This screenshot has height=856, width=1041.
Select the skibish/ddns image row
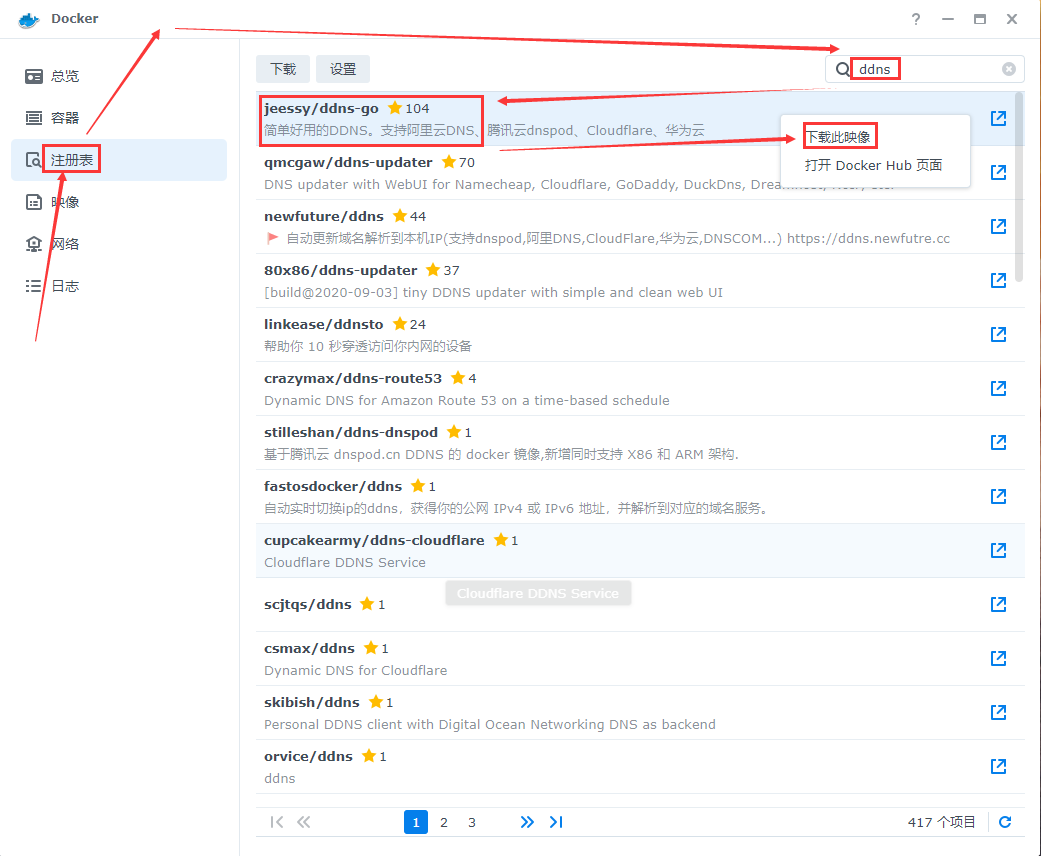pos(640,713)
